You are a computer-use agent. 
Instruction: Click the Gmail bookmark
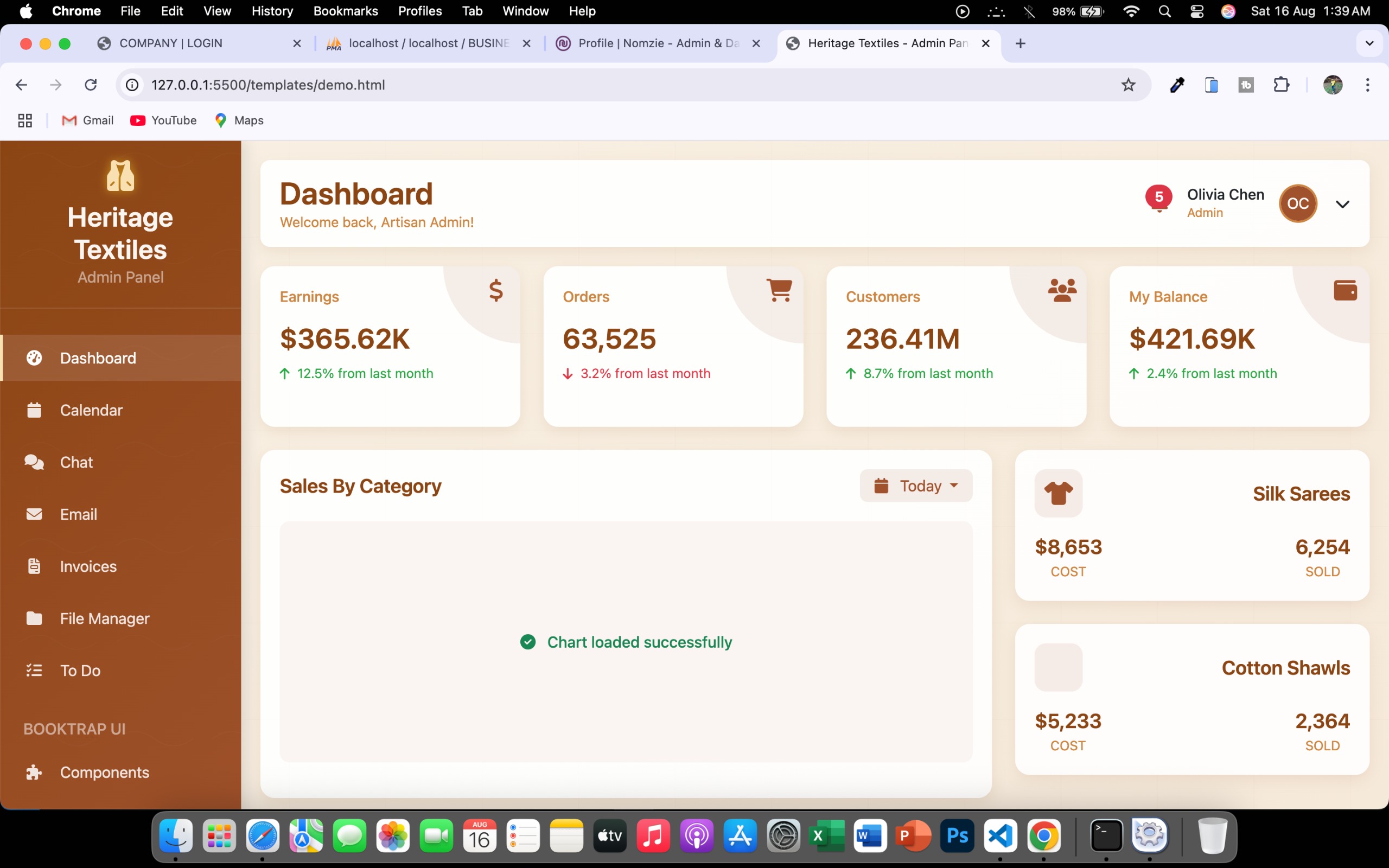[x=88, y=120]
